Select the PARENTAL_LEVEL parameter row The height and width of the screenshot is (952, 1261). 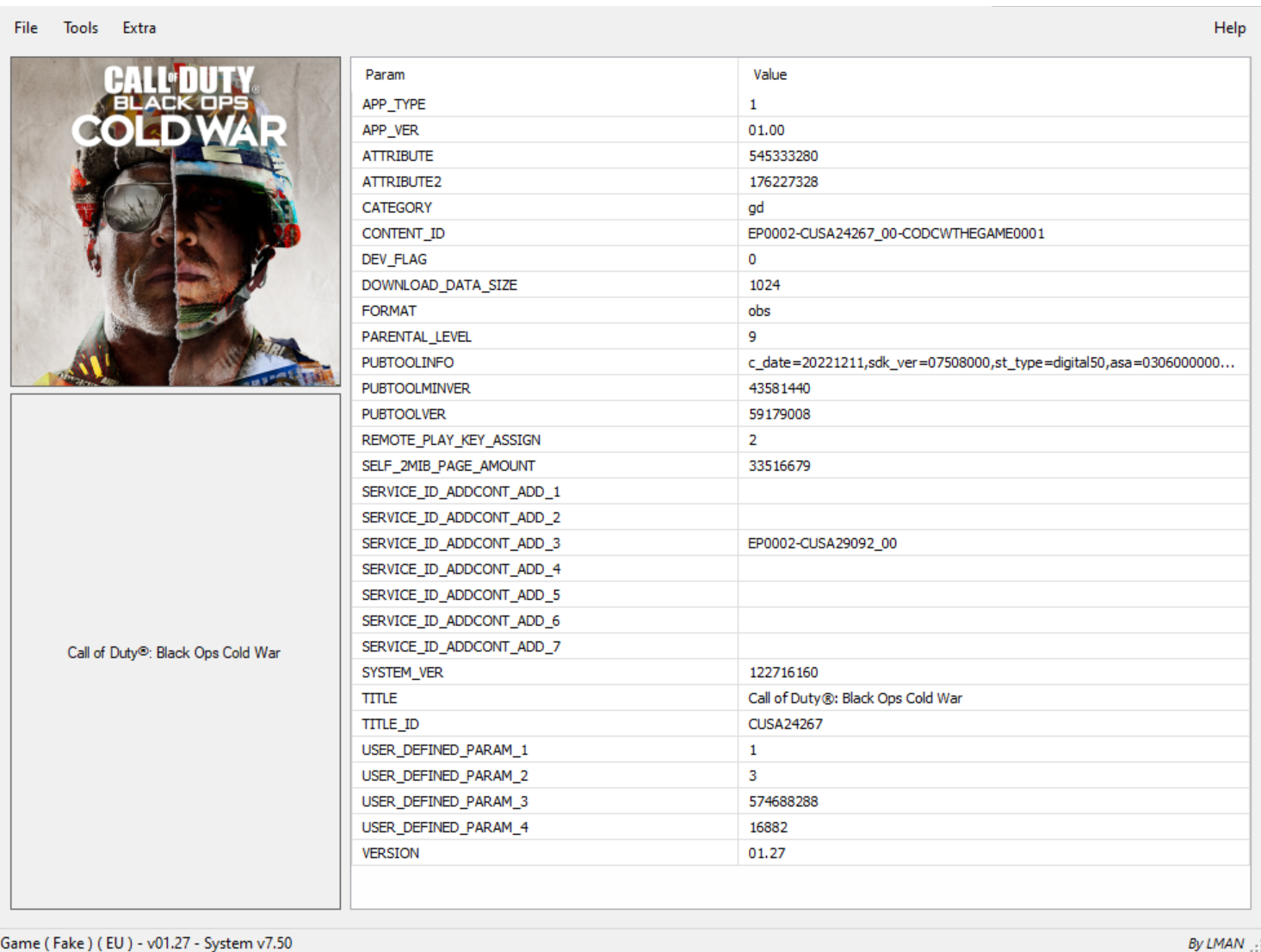click(x=416, y=337)
